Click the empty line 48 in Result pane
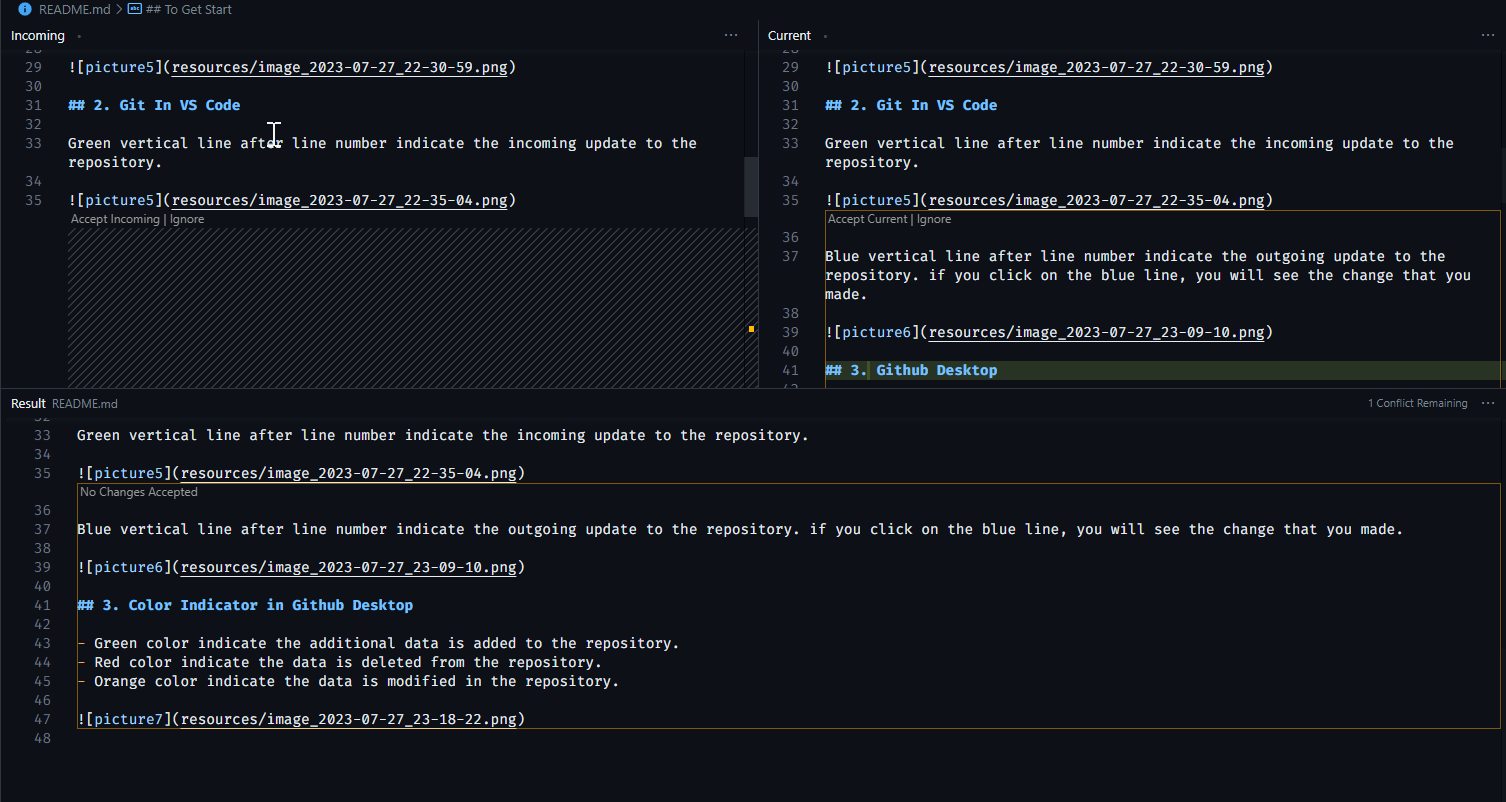The height and width of the screenshot is (802, 1506). [788, 738]
